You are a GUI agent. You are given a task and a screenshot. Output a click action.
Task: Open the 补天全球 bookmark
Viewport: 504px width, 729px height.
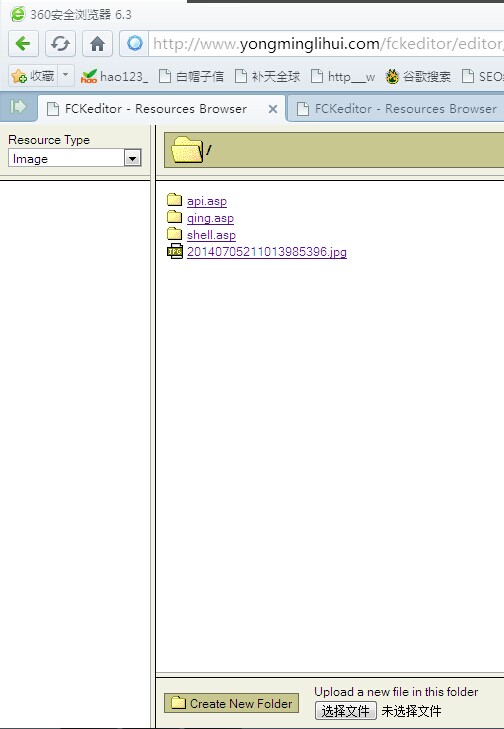pos(267,76)
